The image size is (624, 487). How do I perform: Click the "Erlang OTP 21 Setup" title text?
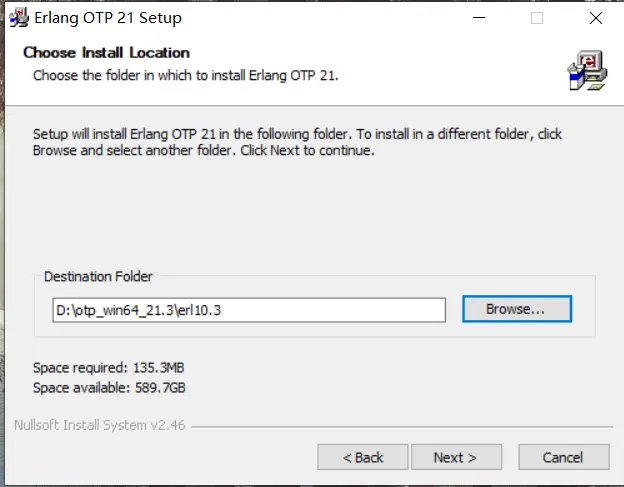point(108,18)
